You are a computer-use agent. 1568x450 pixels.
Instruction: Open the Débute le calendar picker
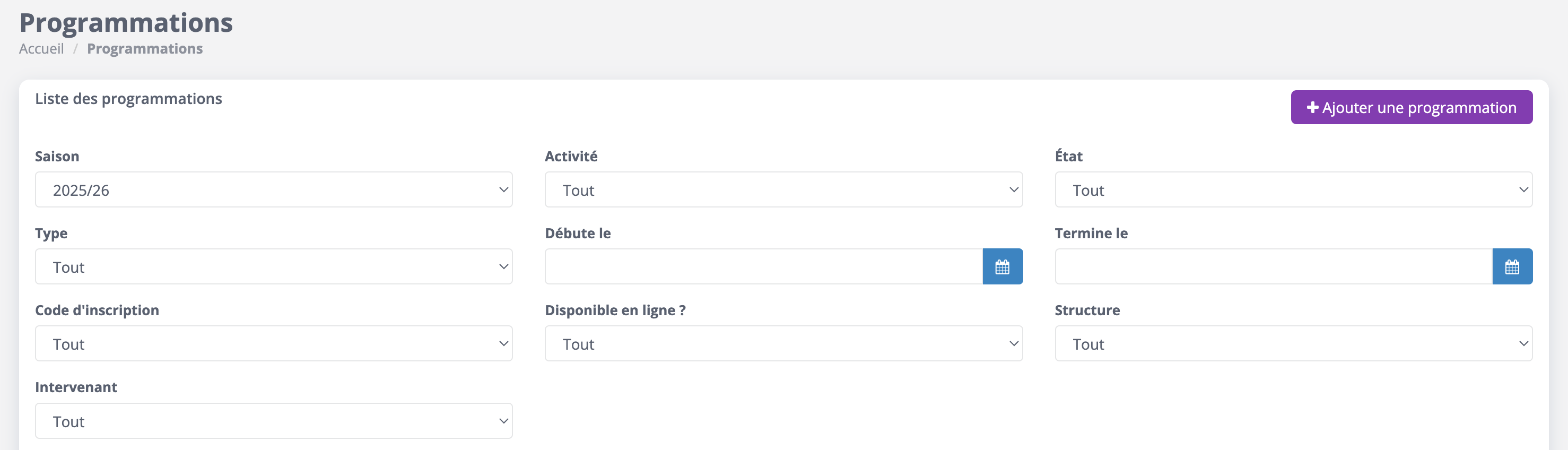(1002, 267)
